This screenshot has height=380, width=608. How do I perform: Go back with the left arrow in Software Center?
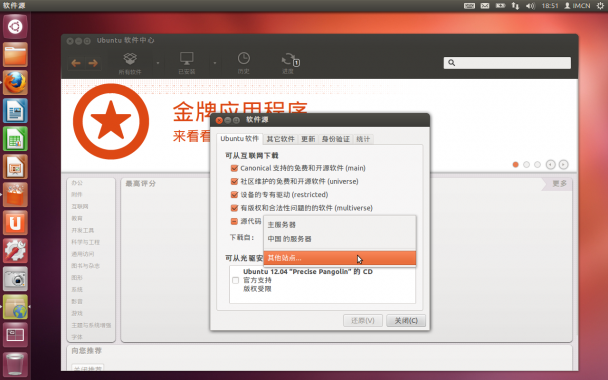click(x=76, y=63)
